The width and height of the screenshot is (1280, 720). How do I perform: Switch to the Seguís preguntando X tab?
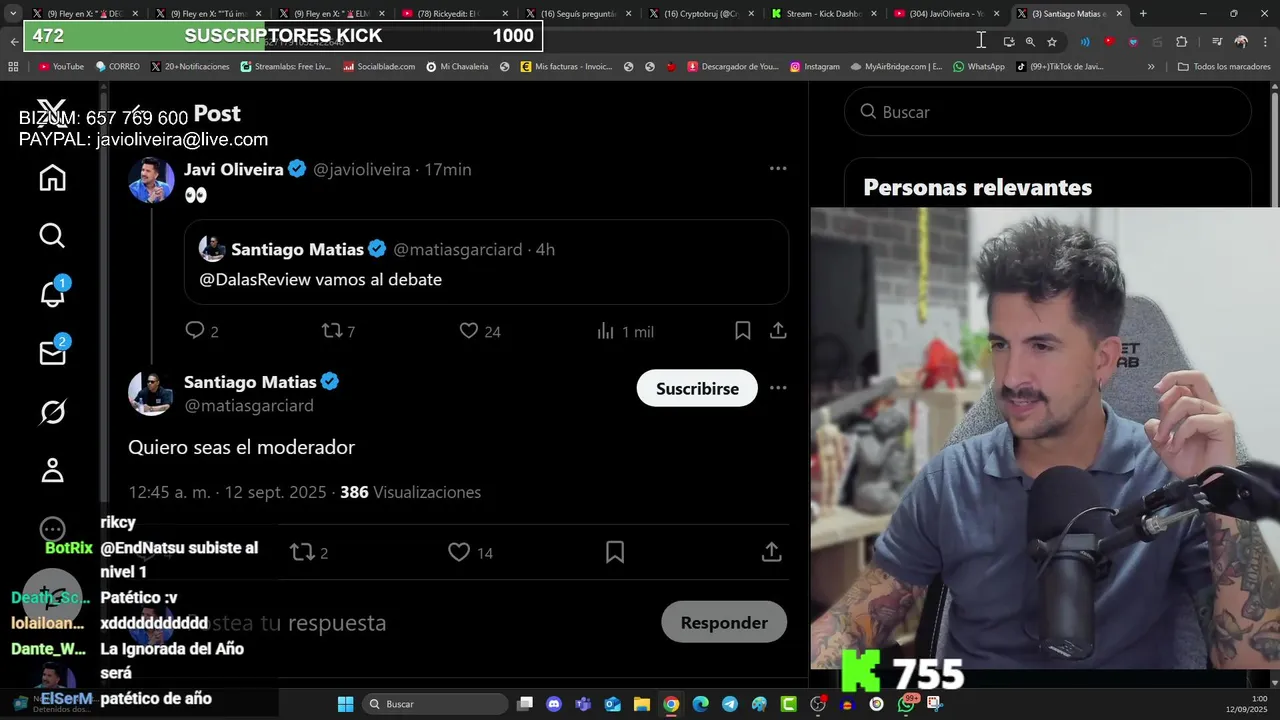577,14
